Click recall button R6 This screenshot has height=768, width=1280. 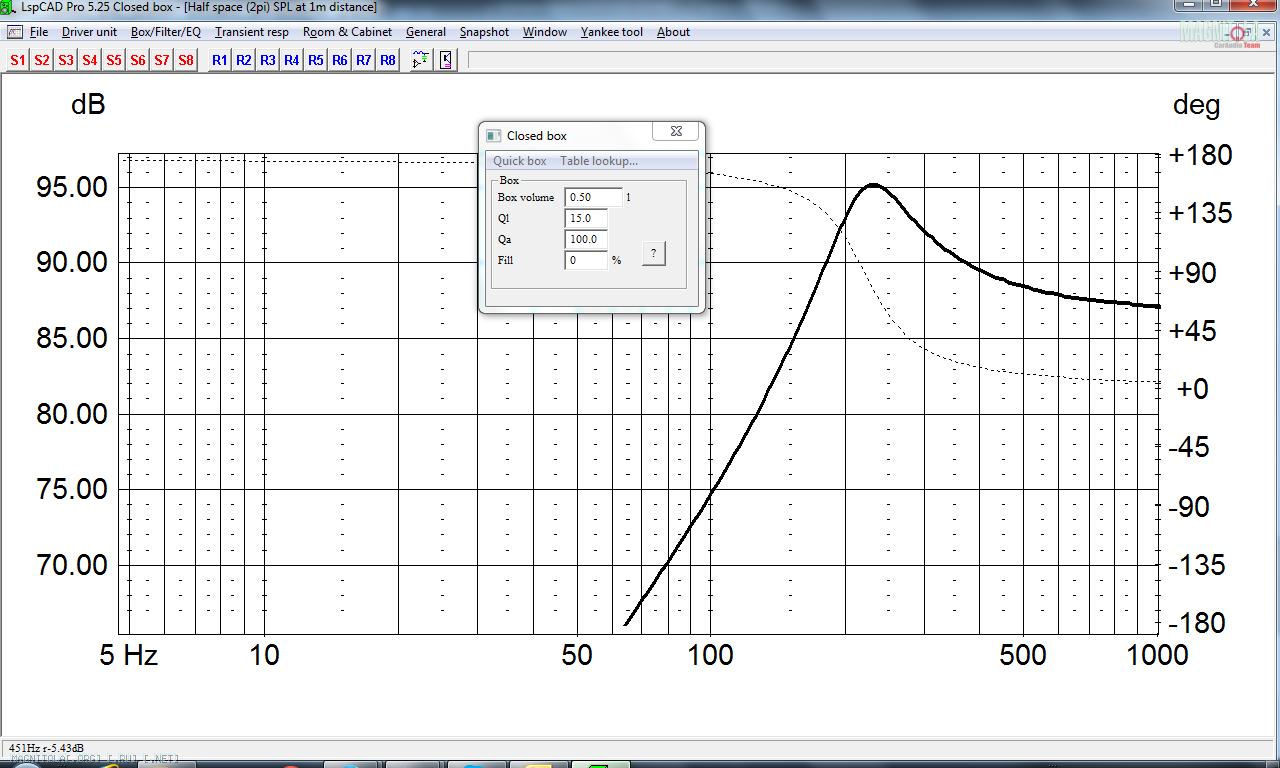[x=340, y=60]
